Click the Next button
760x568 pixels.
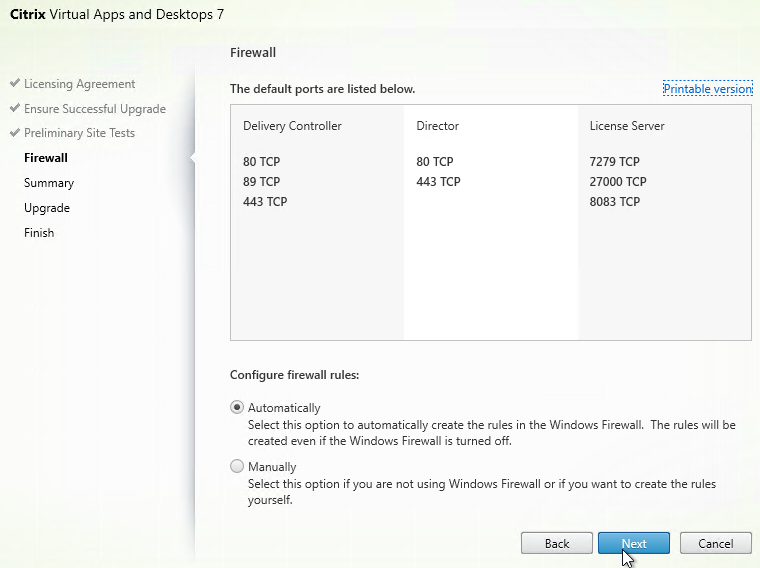[x=633, y=543]
